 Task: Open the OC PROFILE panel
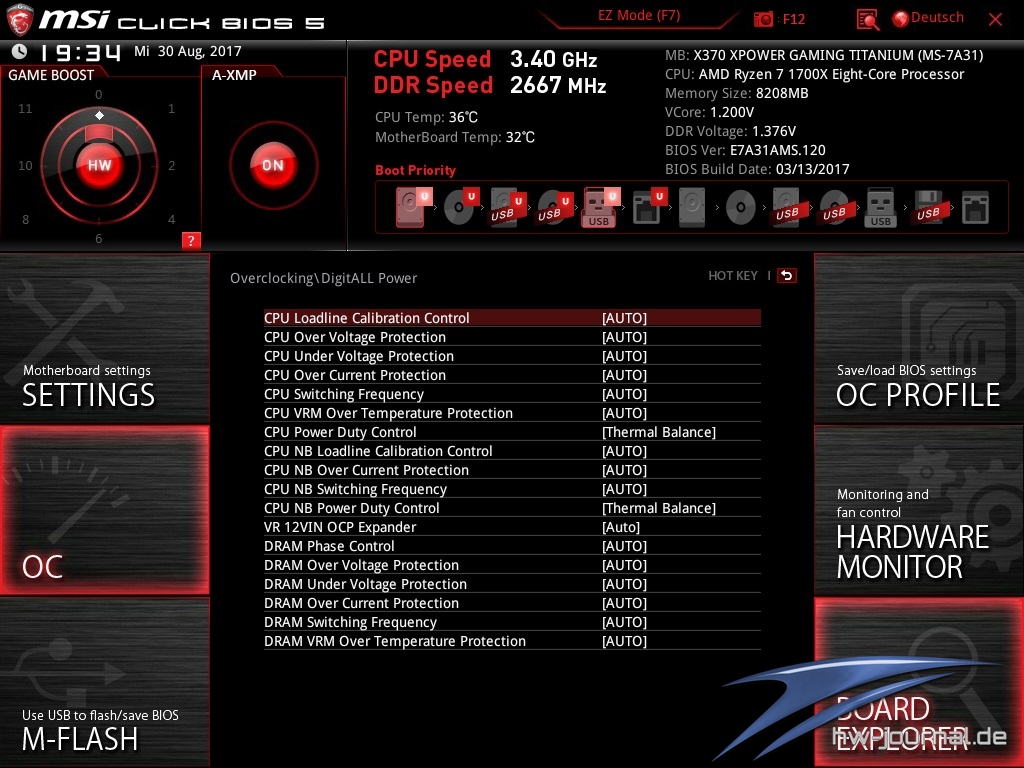pos(919,338)
